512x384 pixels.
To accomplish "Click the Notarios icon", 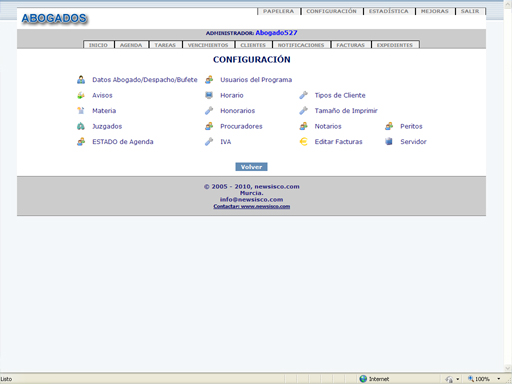I will tap(303, 126).
